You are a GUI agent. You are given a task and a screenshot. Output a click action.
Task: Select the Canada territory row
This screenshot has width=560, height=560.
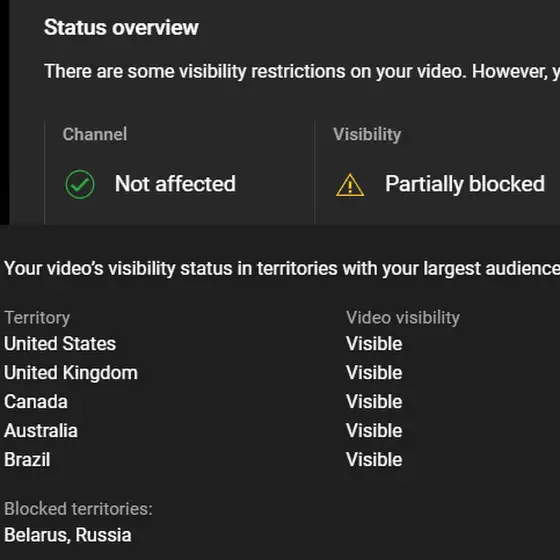point(280,402)
